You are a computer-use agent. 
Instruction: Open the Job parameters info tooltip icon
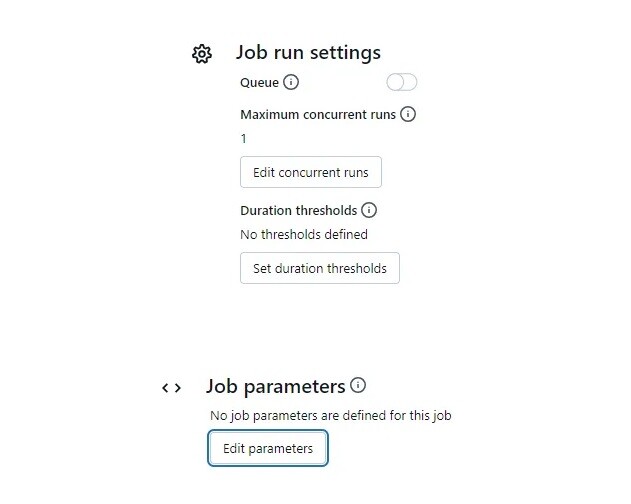click(359, 385)
